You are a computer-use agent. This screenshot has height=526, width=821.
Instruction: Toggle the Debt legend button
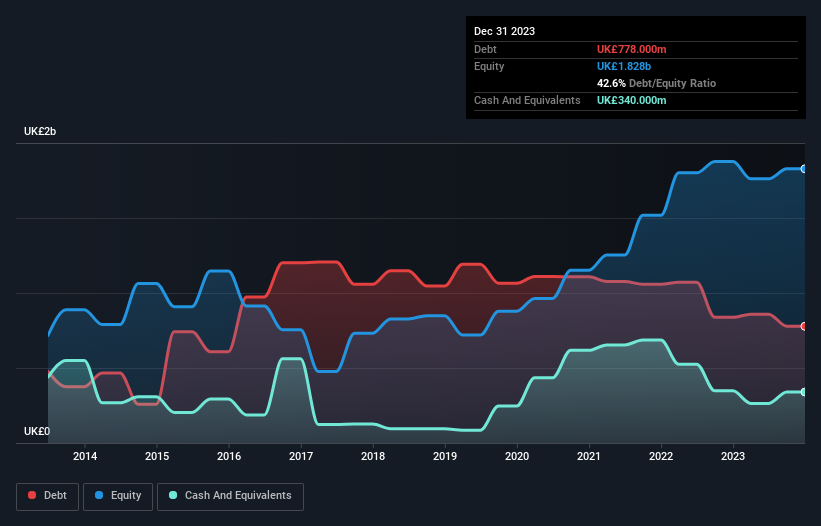(x=48, y=496)
